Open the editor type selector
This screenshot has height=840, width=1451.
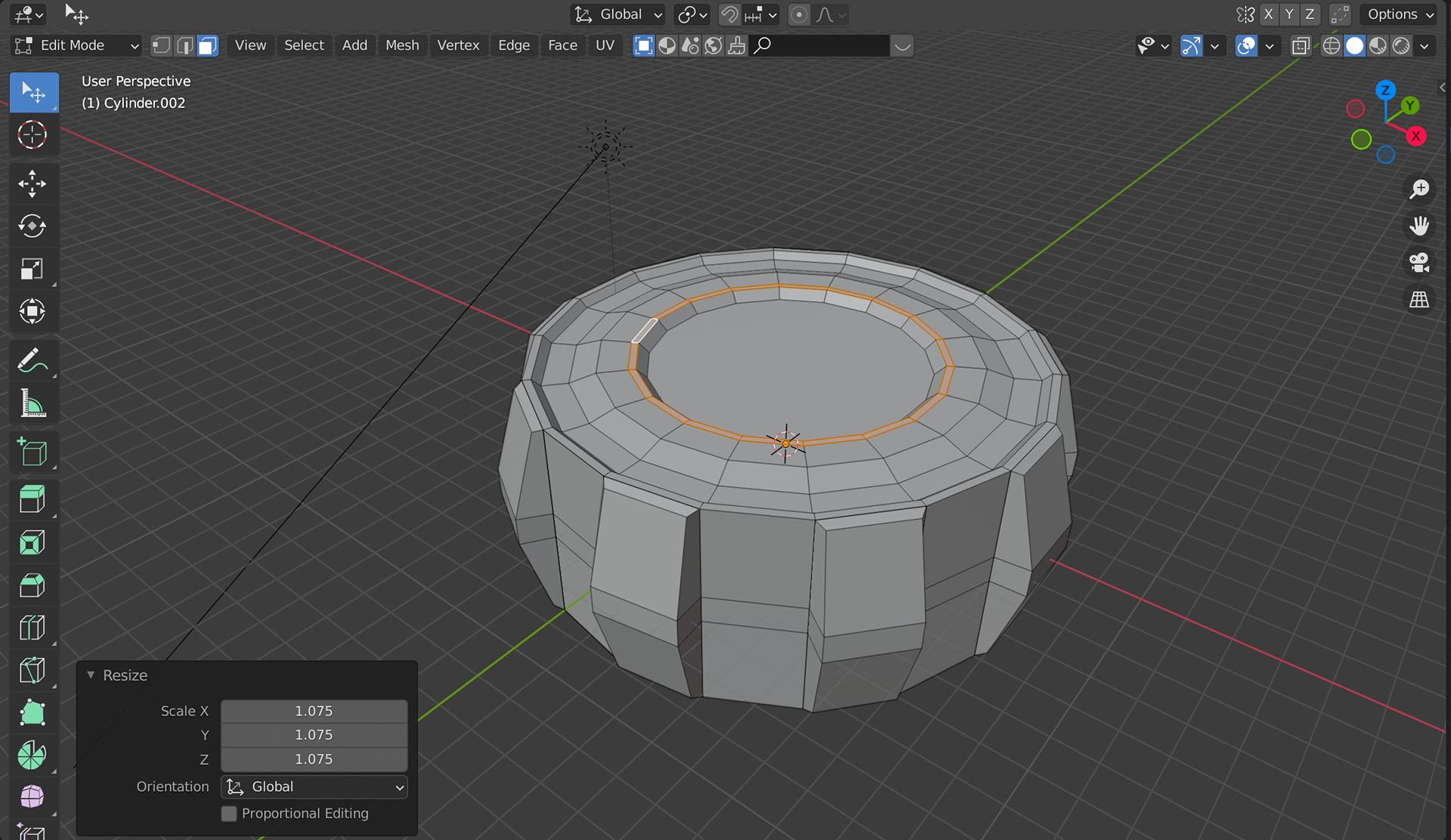click(x=29, y=14)
